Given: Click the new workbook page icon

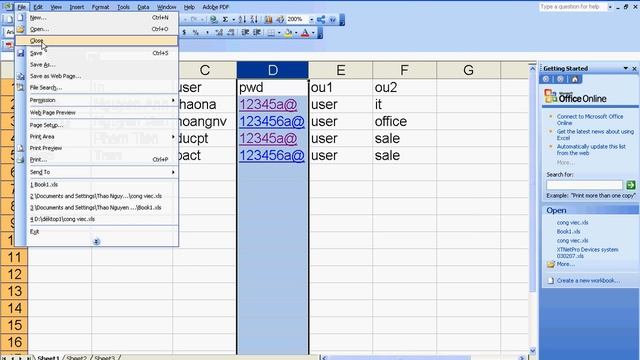Looking at the screenshot, I should click(x=551, y=280).
